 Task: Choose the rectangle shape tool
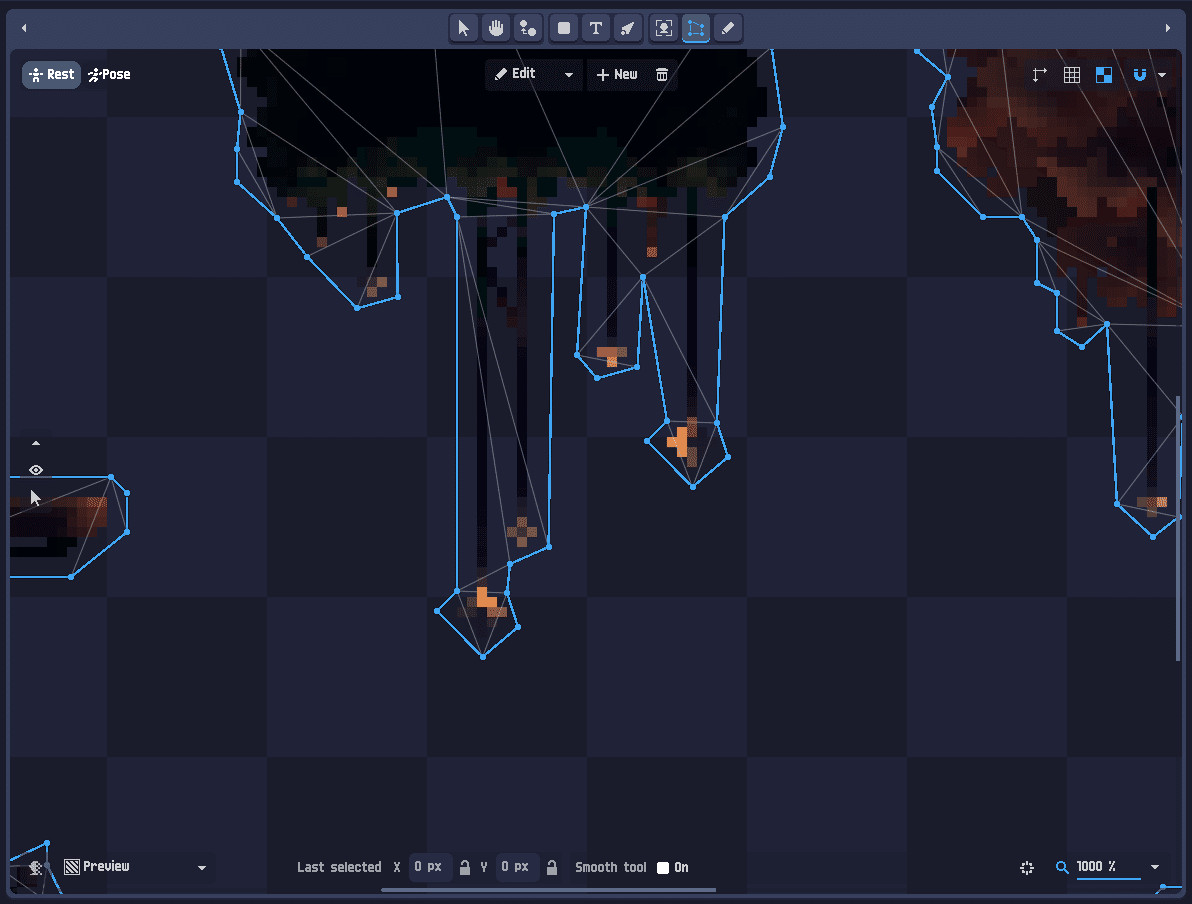click(x=564, y=29)
